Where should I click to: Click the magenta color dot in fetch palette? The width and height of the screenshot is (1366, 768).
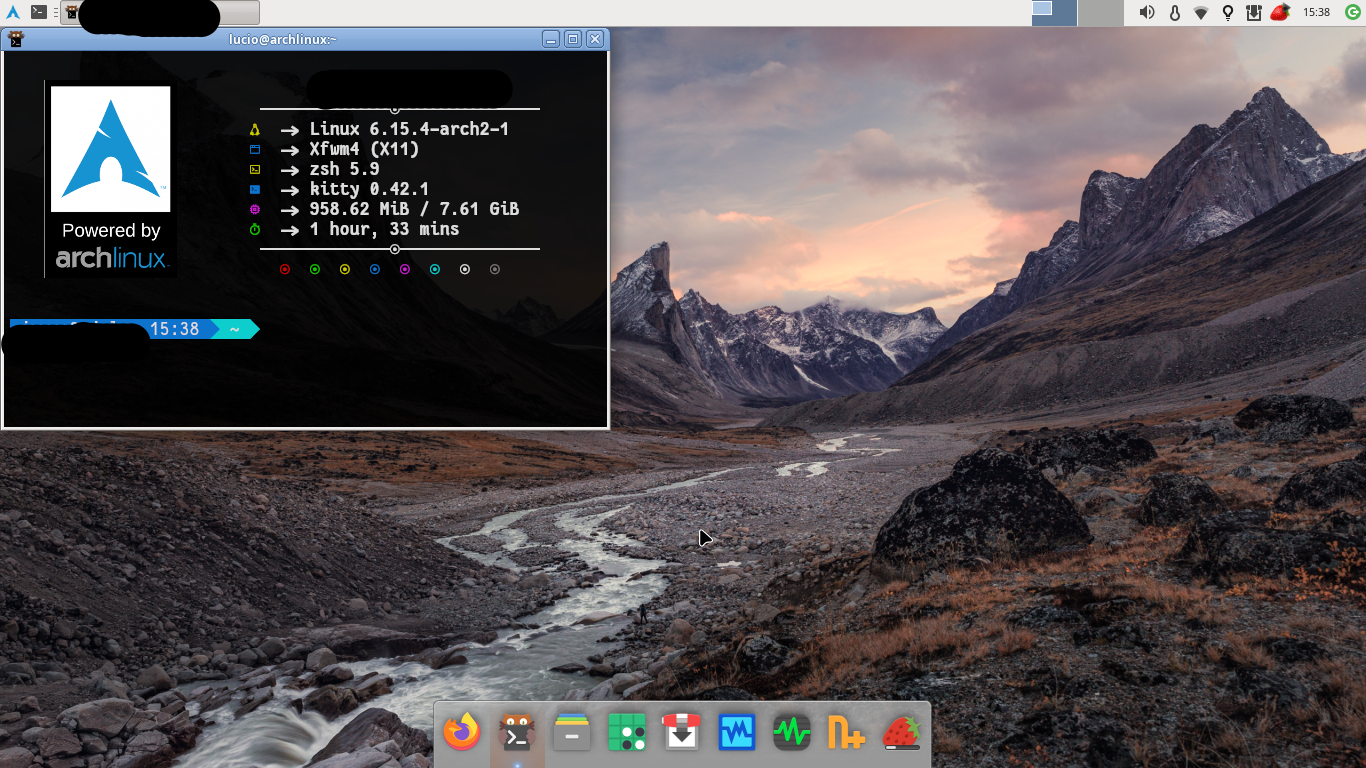[x=405, y=269]
